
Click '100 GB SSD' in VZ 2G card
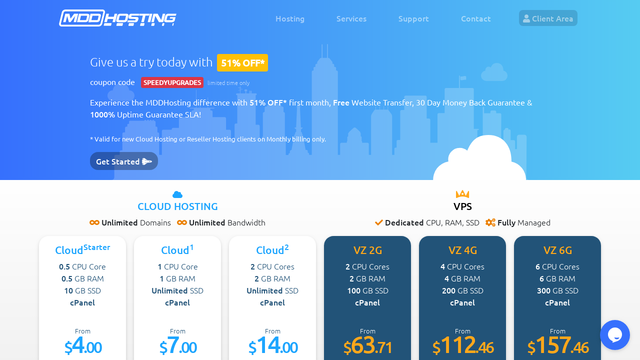click(x=367, y=291)
